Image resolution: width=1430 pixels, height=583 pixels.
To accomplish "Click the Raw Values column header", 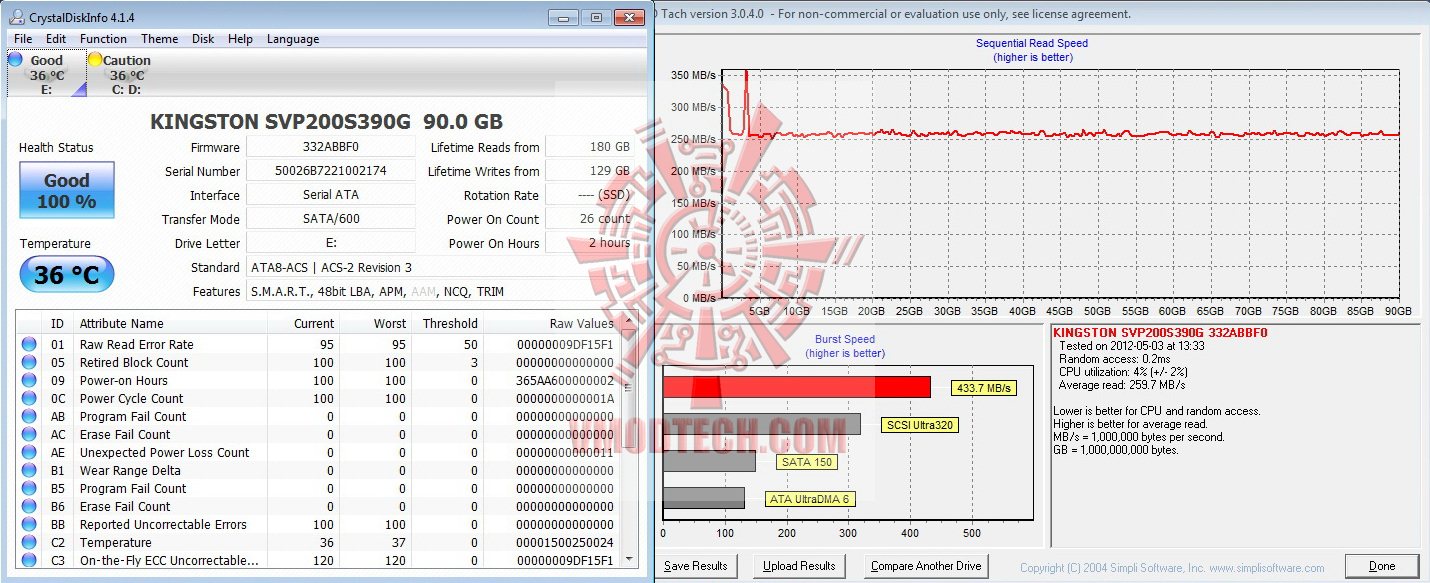I will (x=581, y=323).
